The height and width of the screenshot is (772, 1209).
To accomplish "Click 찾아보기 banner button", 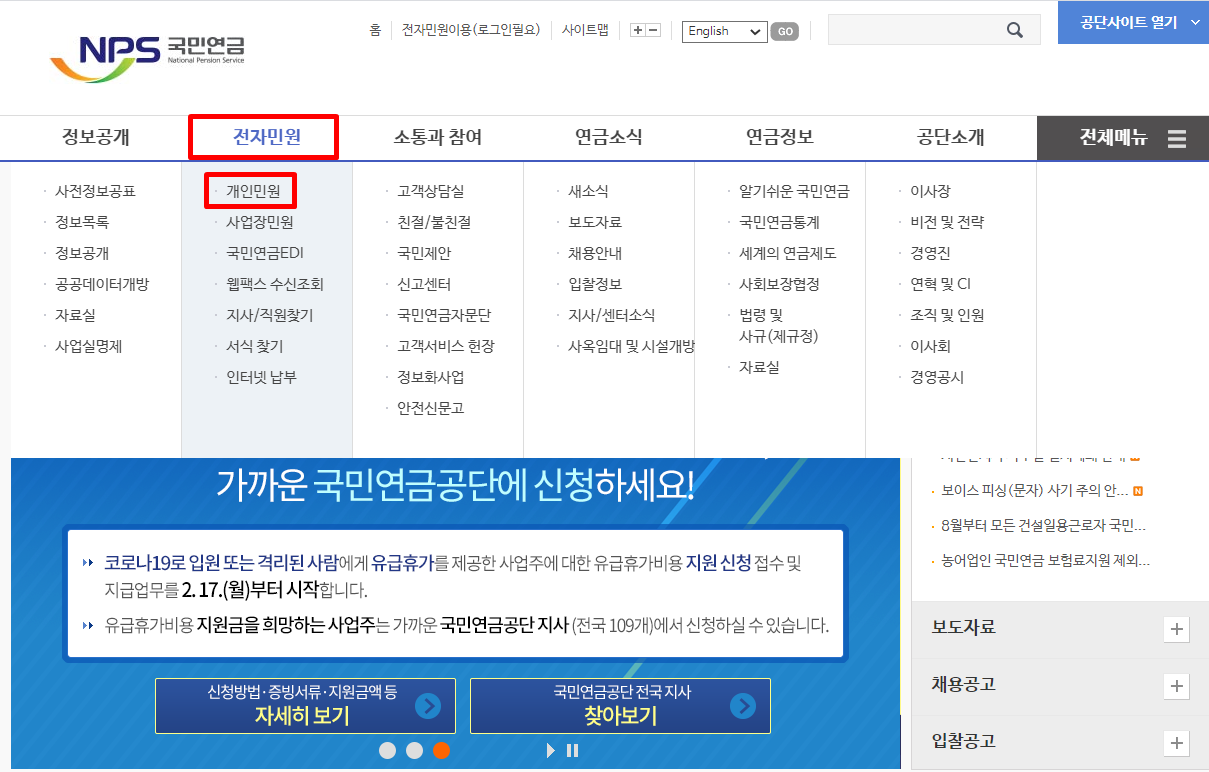I will 620,706.
